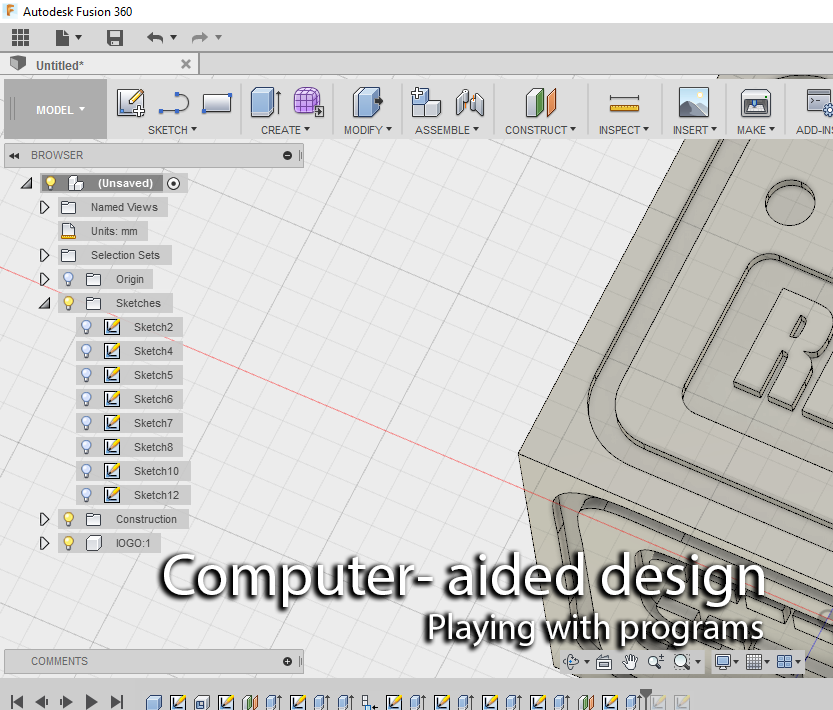Open the Undo history dropdown arrow
The image size is (833, 710).
pyautogui.click(x=173, y=38)
